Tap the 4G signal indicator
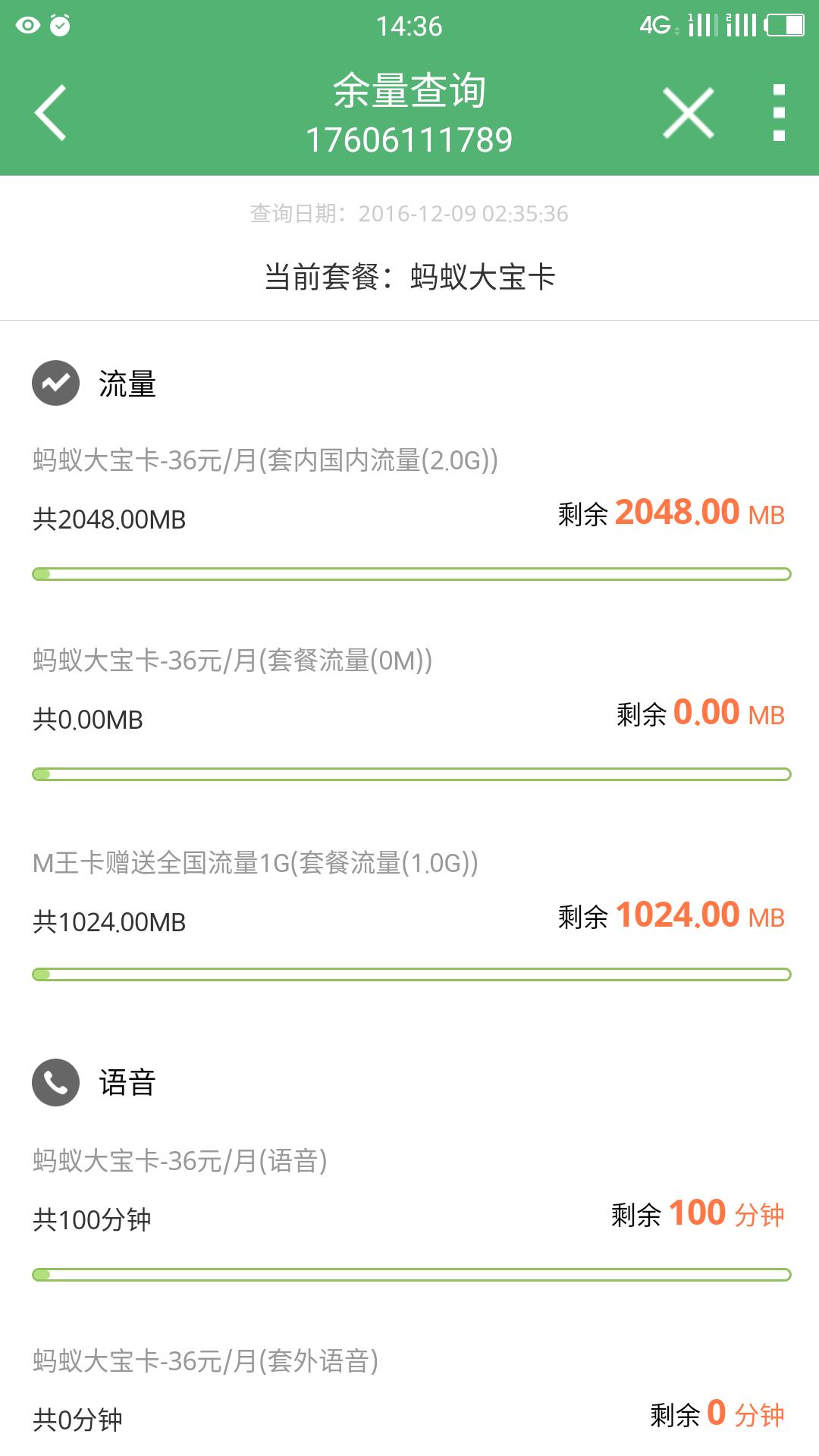Image resolution: width=819 pixels, height=1456 pixels. [657, 25]
